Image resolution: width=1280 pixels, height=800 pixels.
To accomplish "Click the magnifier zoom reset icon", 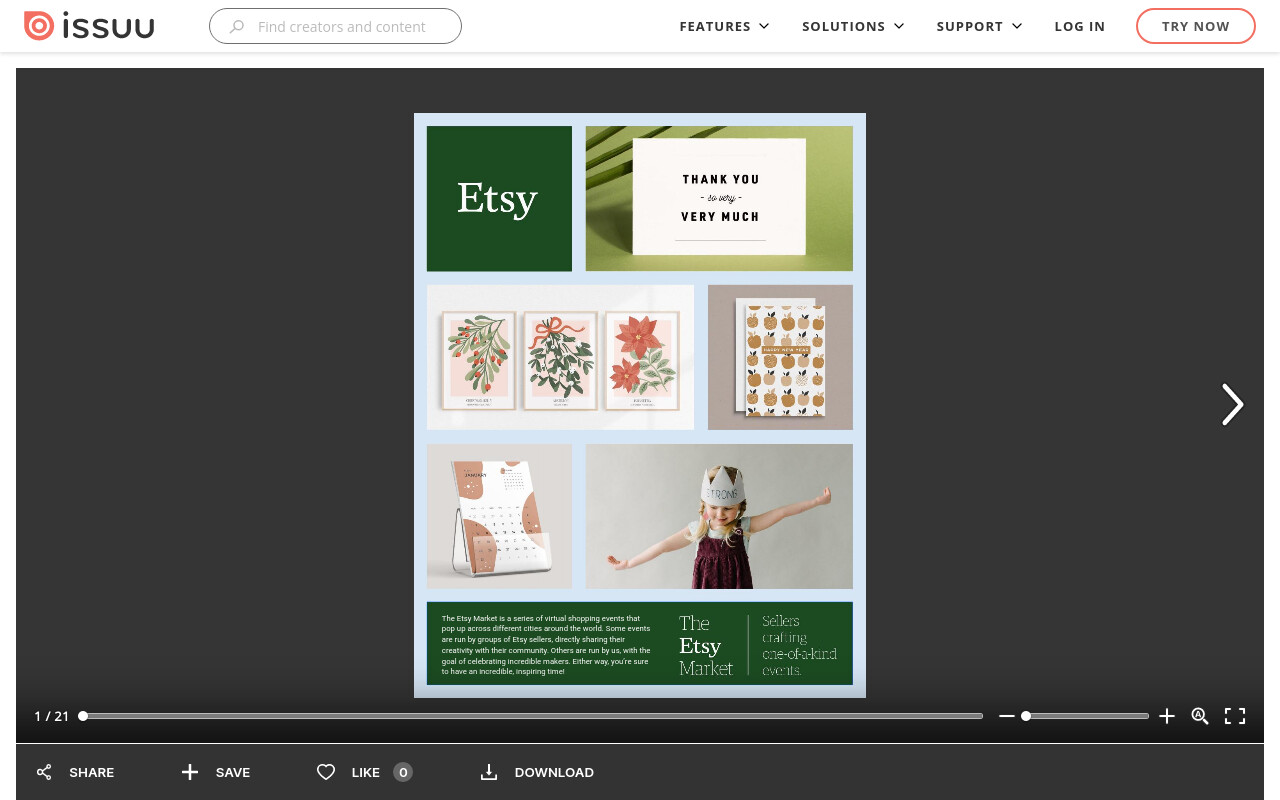I will pos(1200,716).
